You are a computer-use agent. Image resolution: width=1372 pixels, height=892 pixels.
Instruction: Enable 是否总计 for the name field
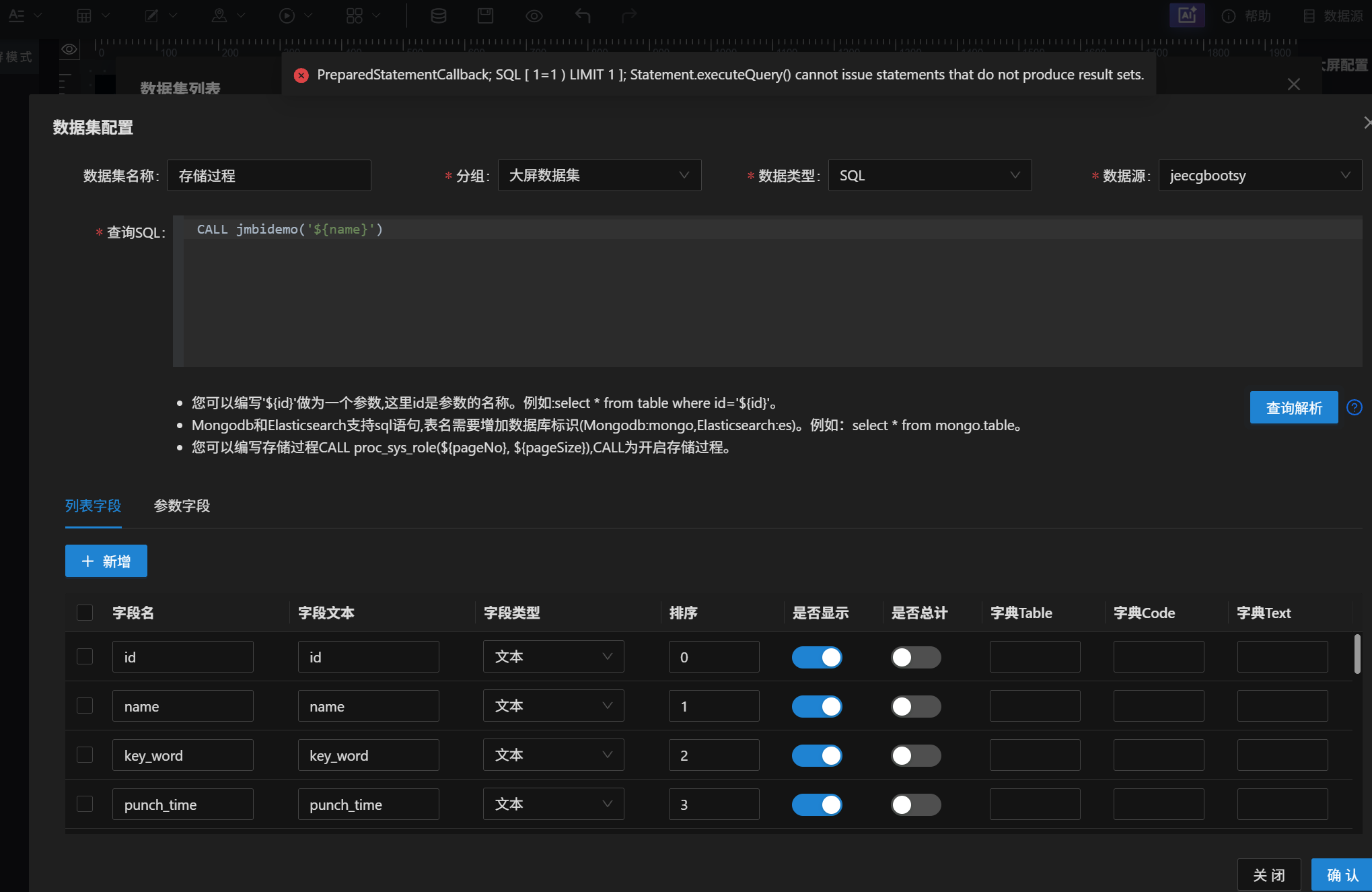pos(915,706)
